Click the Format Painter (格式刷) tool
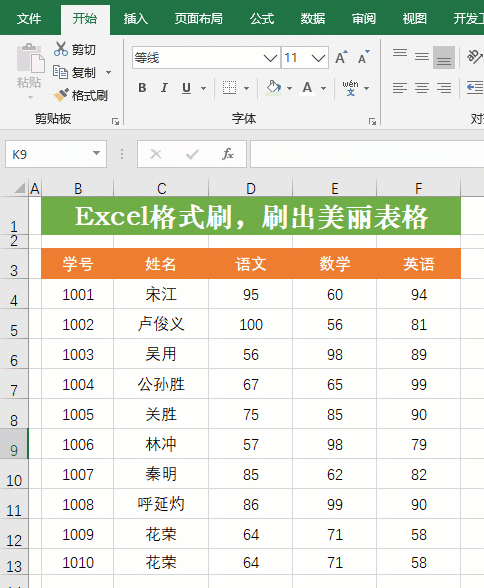 coord(81,96)
